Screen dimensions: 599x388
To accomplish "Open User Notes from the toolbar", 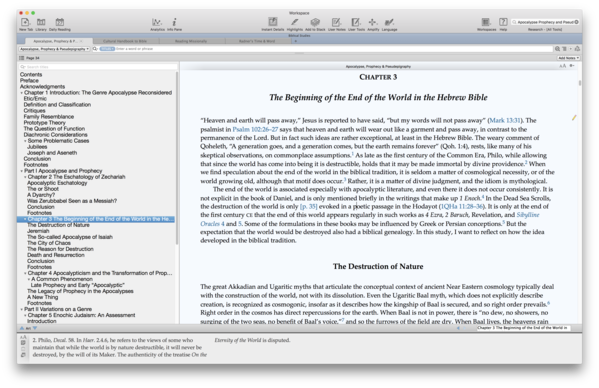I will 336,22.
